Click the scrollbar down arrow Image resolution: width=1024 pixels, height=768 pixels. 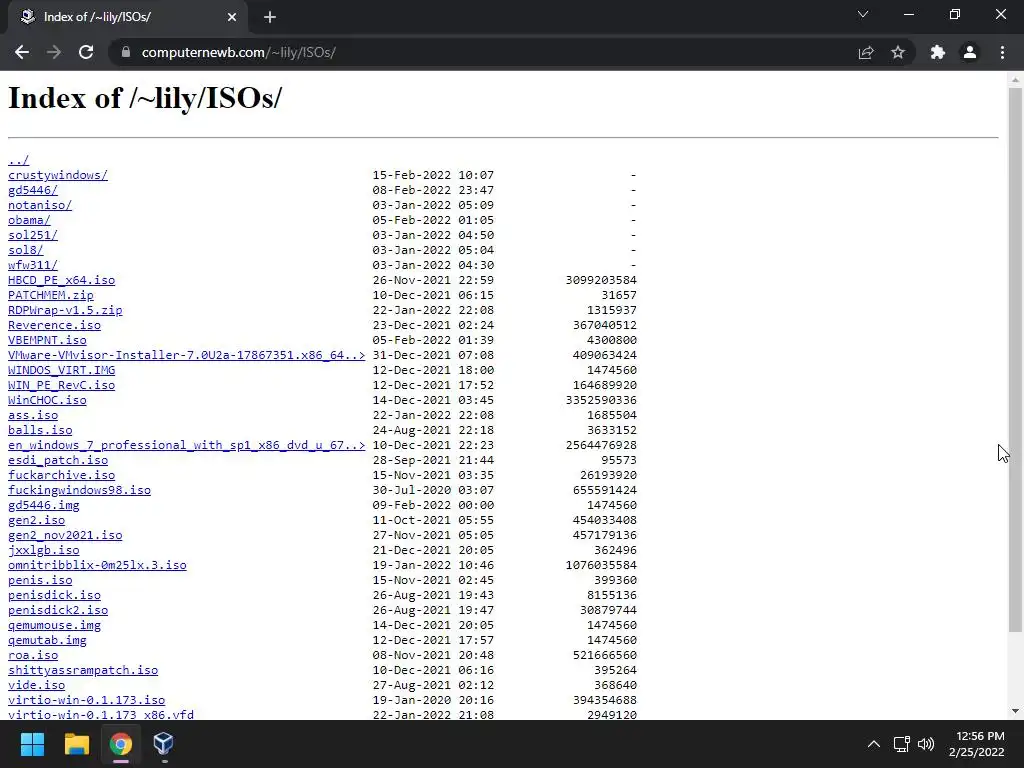tap(1015, 711)
